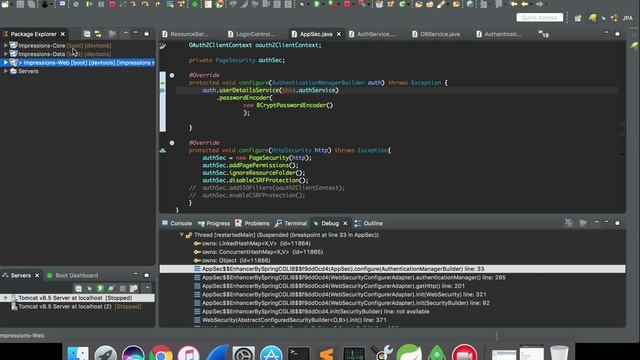Click Collapse All in Package Explorer

click(x=87, y=34)
